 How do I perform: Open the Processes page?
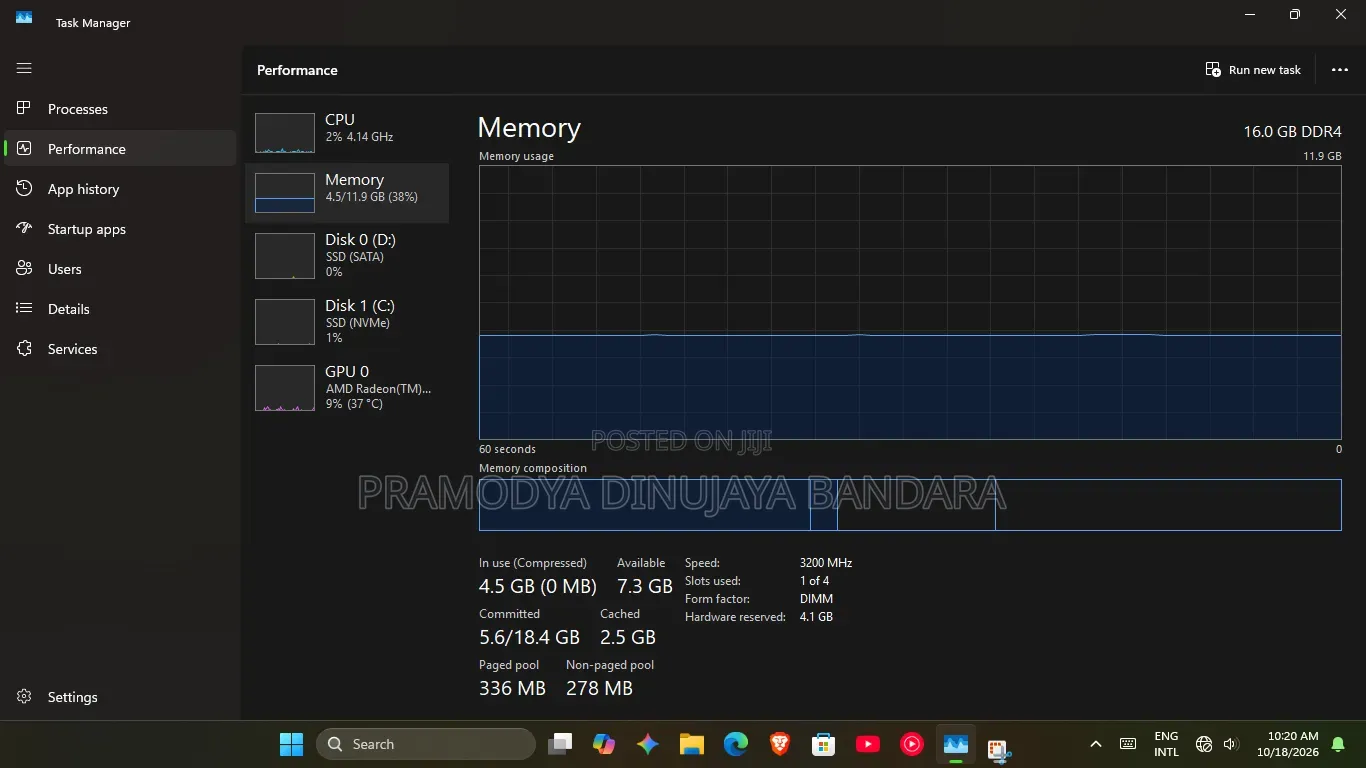[120, 109]
